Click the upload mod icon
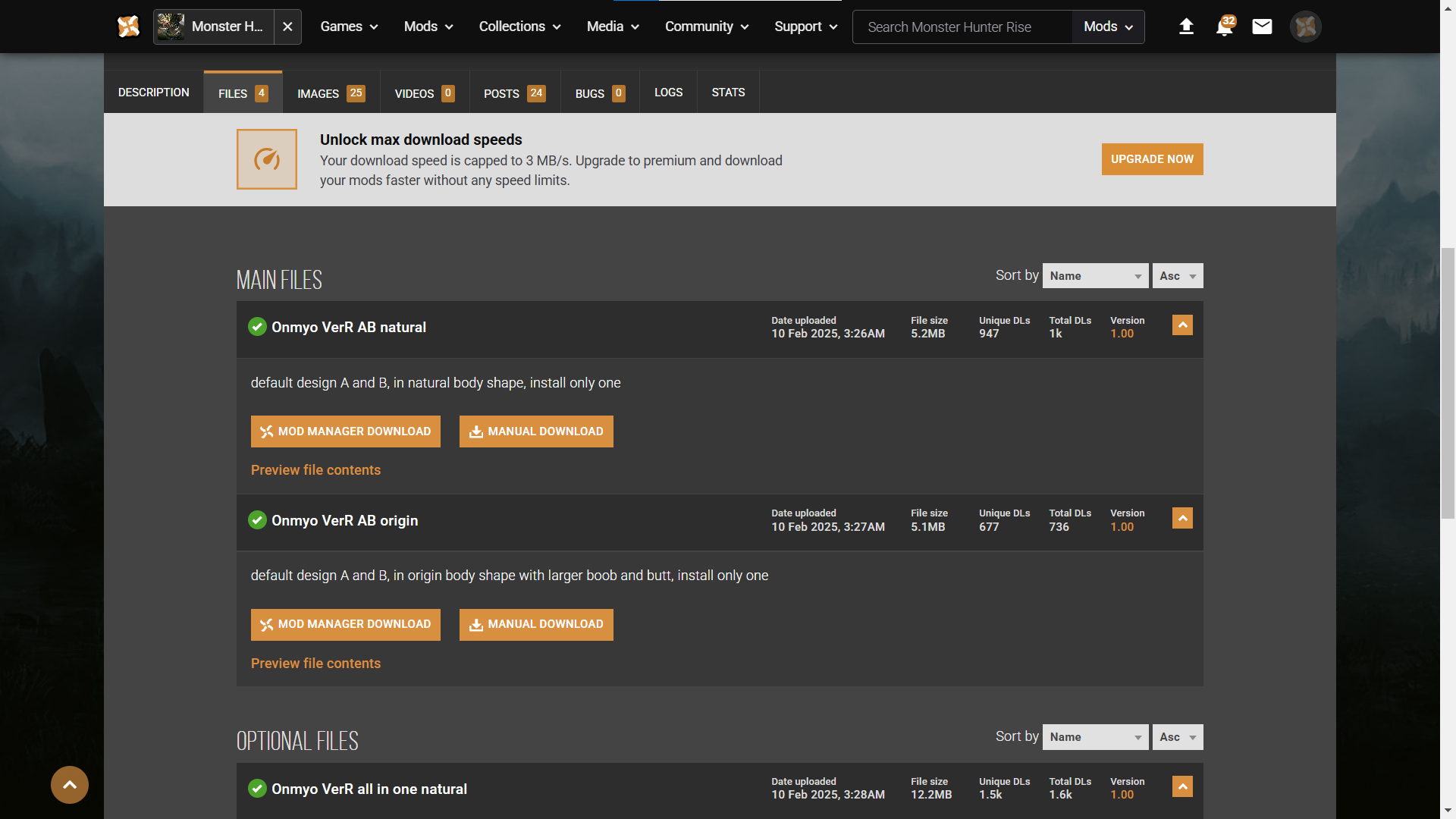 coord(1186,27)
